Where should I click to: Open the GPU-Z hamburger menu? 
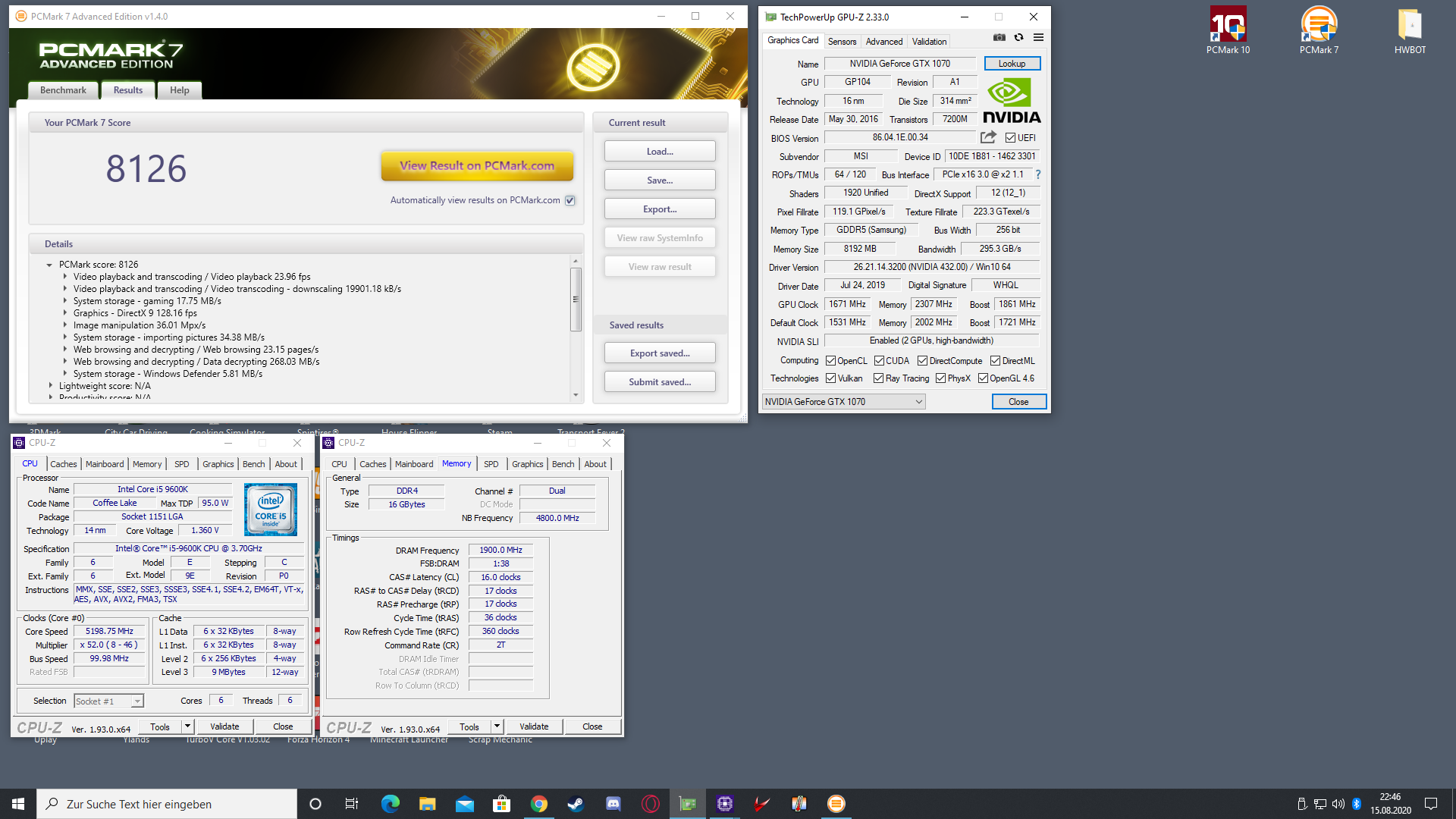click(1038, 37)
